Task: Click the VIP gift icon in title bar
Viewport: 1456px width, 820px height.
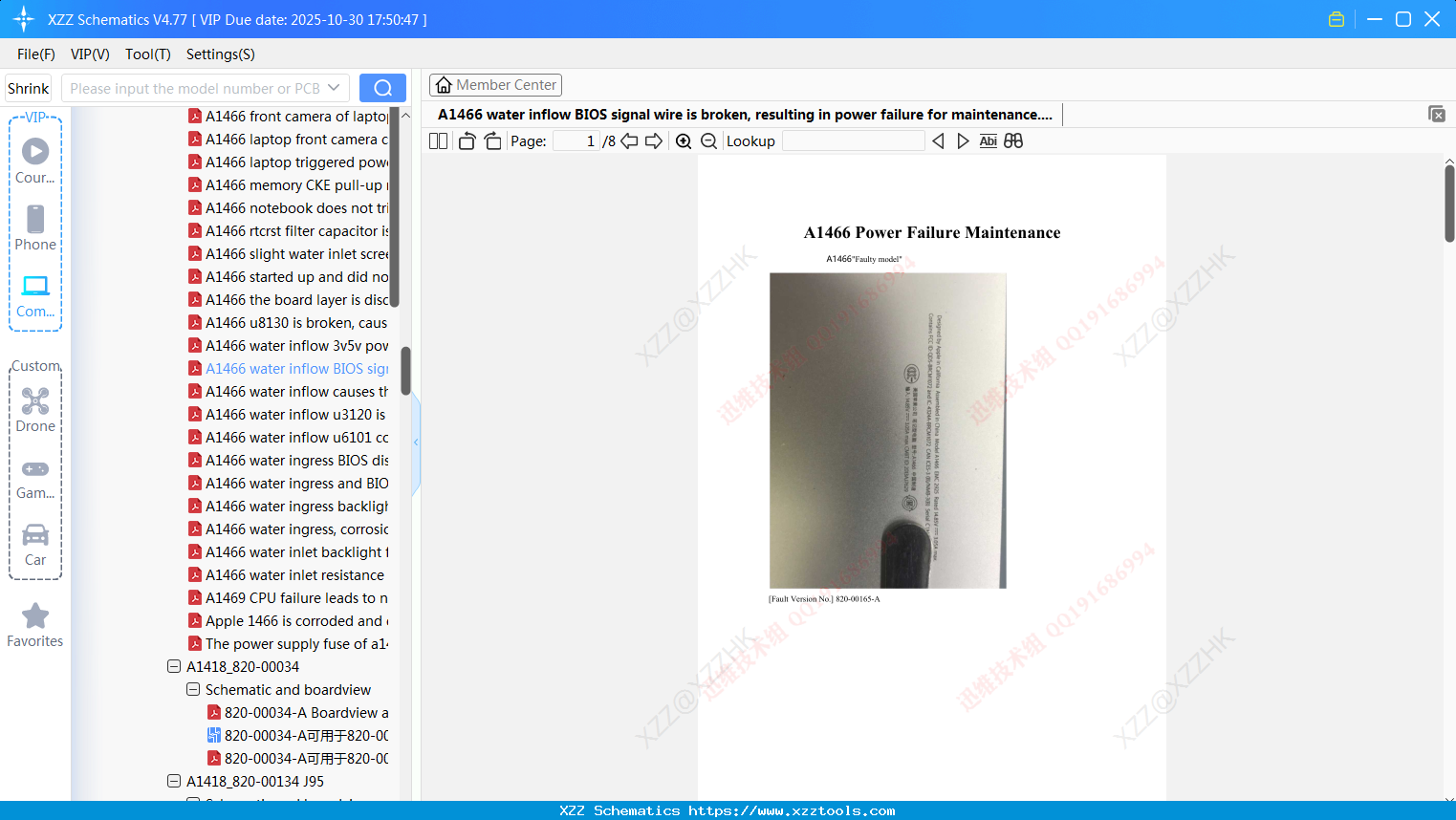Action: pos(1336,19)
